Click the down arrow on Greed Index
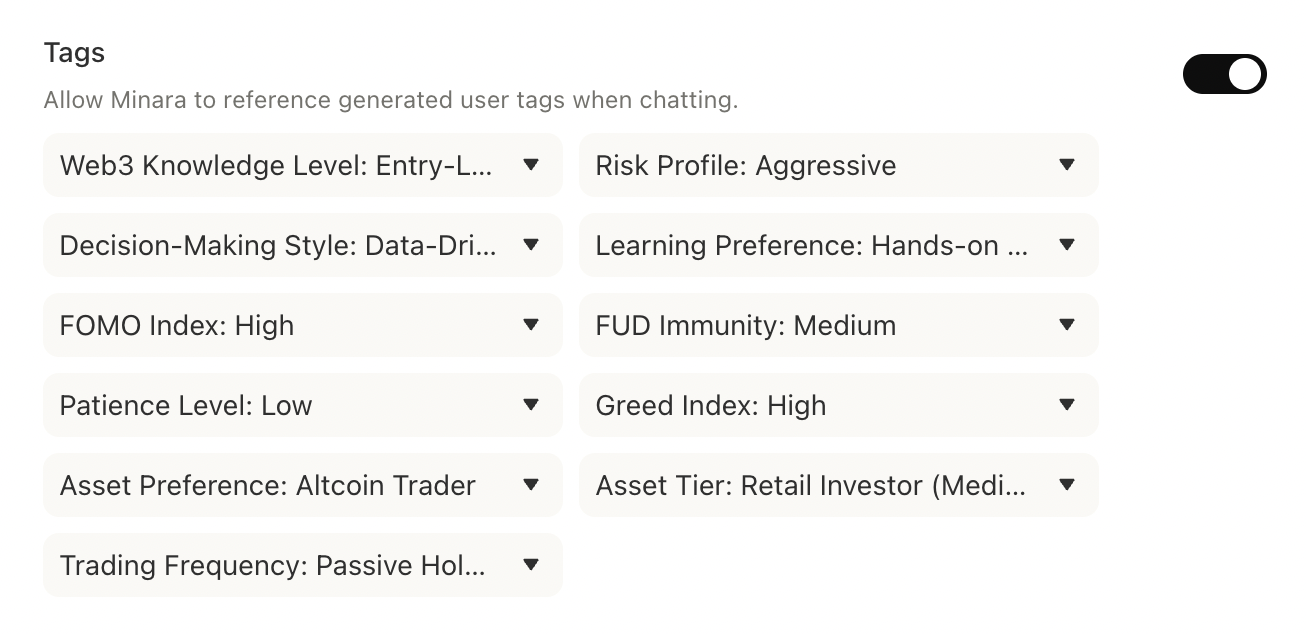Image resolution: width=1306 pixels, height=634 pixels. click(x=1067, y=405)
